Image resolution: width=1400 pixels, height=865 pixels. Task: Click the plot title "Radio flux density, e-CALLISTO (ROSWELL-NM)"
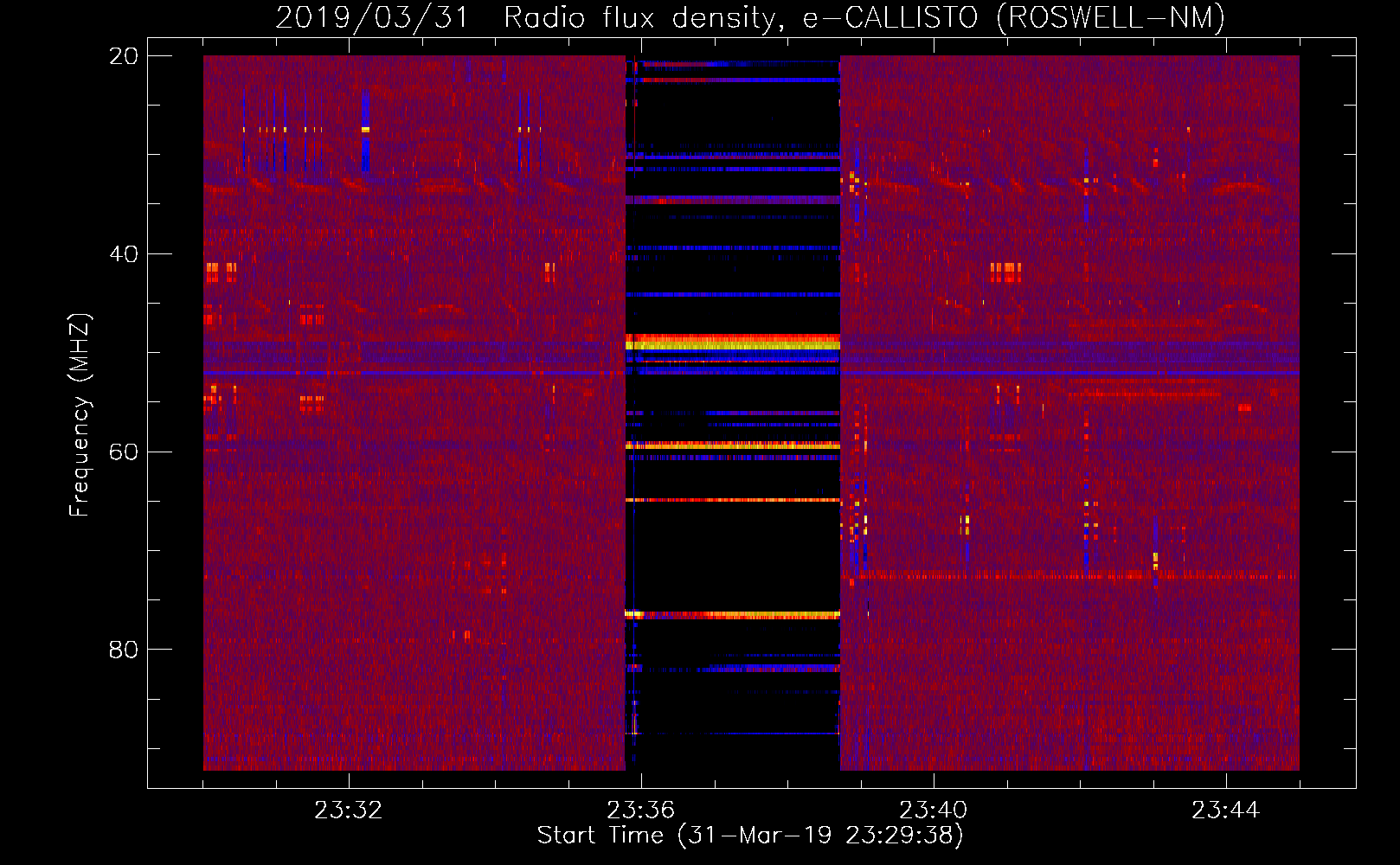[864, 17]
